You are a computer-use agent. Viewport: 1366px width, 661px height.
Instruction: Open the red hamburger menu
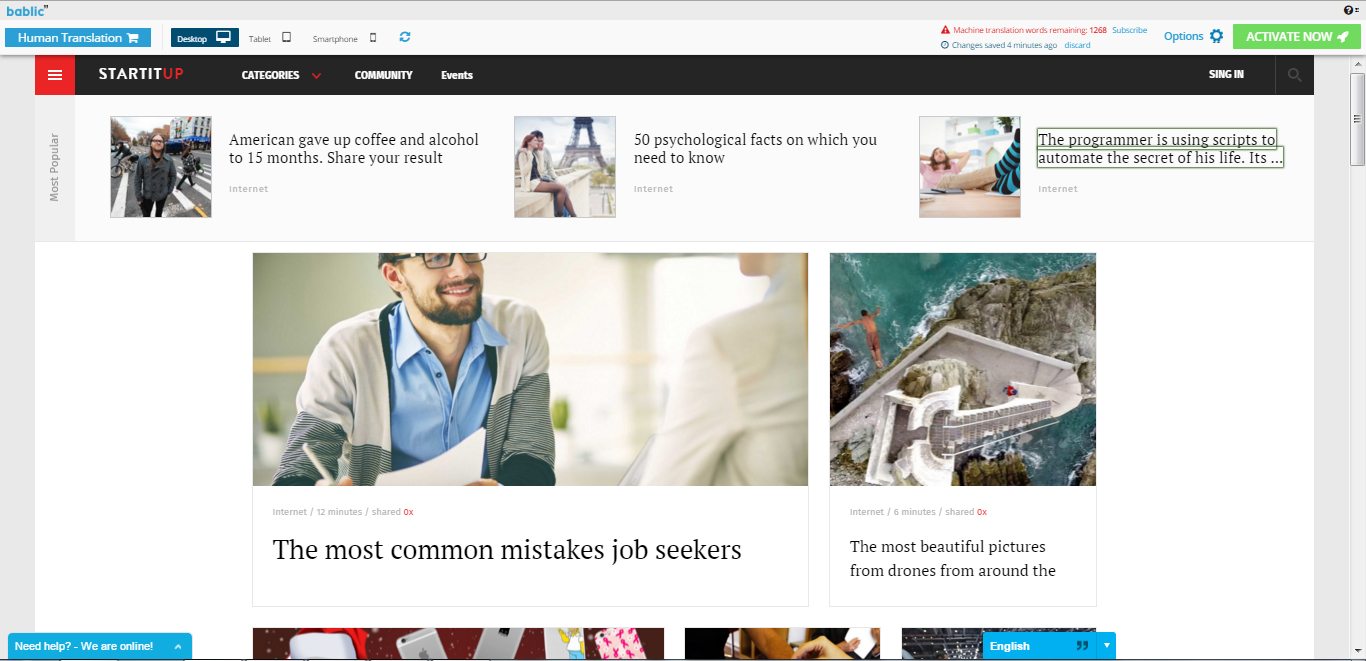[x=55, y=75]
